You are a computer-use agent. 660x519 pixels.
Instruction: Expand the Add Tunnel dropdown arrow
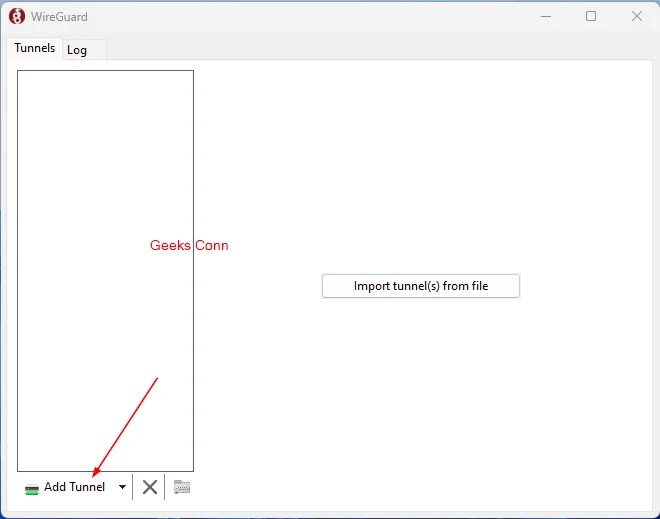122,487
